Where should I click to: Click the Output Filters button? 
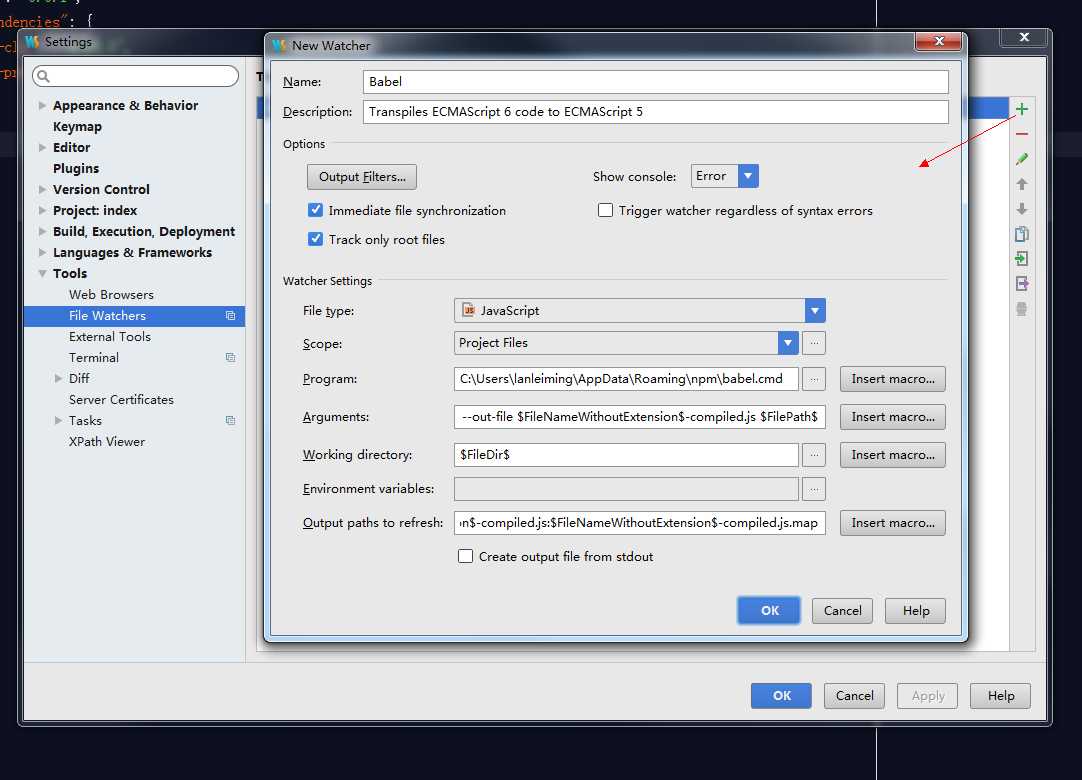[362, 177]
